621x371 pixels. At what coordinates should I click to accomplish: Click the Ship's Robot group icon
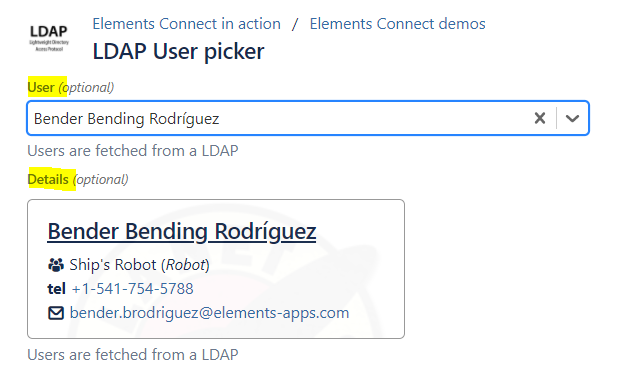click(56, 265)
